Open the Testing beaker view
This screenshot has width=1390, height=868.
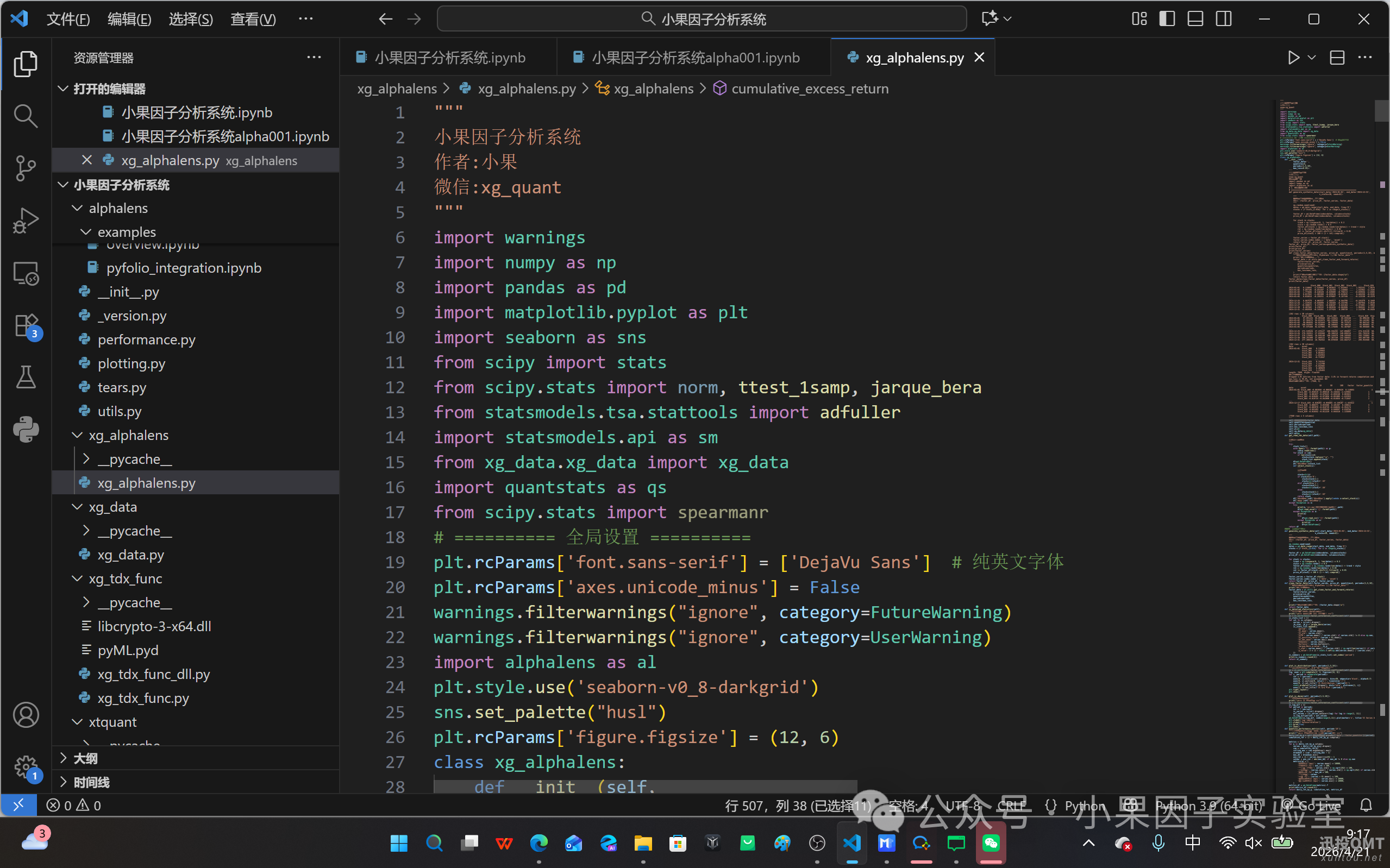[25, 376]
